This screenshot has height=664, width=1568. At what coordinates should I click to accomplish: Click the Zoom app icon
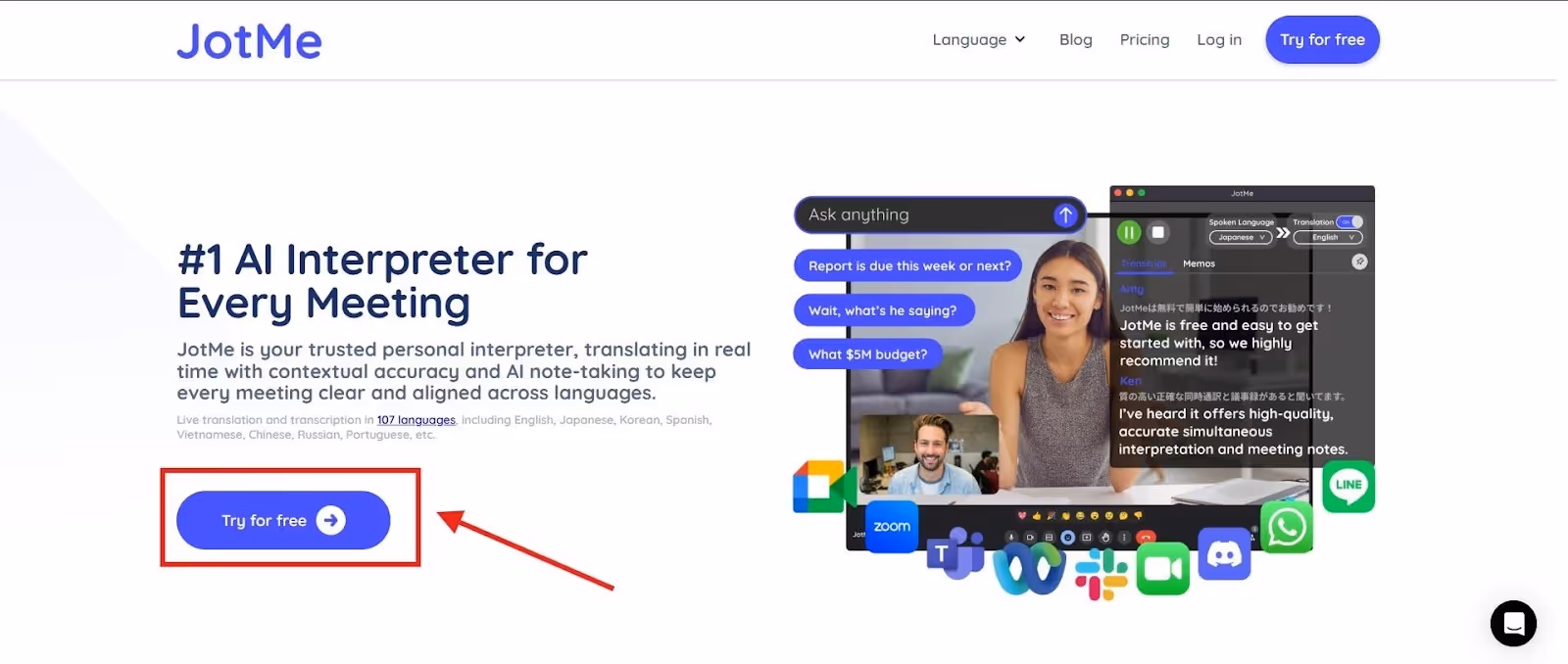pyautogui.click(x=892, y=527)
